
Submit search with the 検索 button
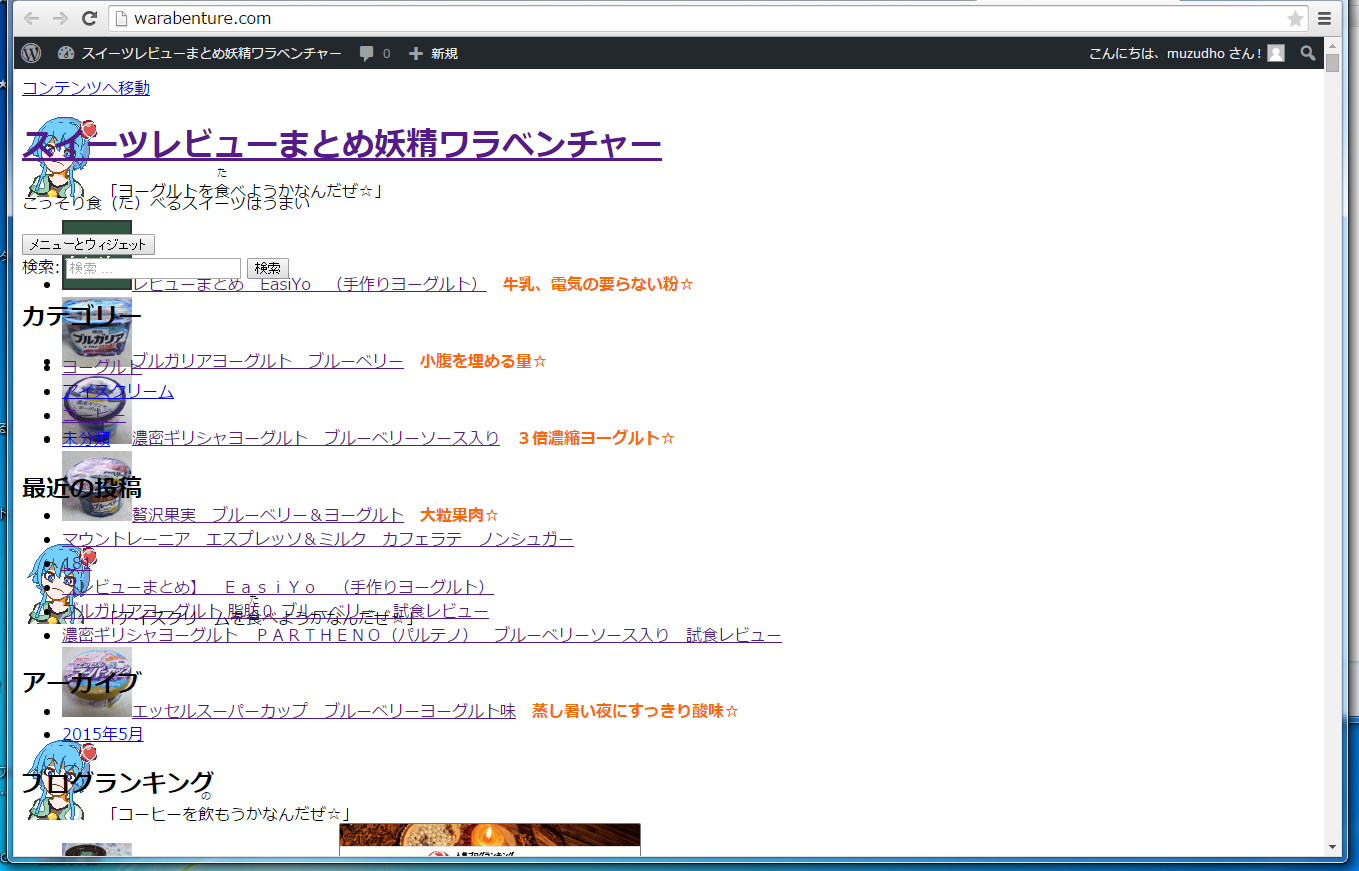[x=268, y=268]
